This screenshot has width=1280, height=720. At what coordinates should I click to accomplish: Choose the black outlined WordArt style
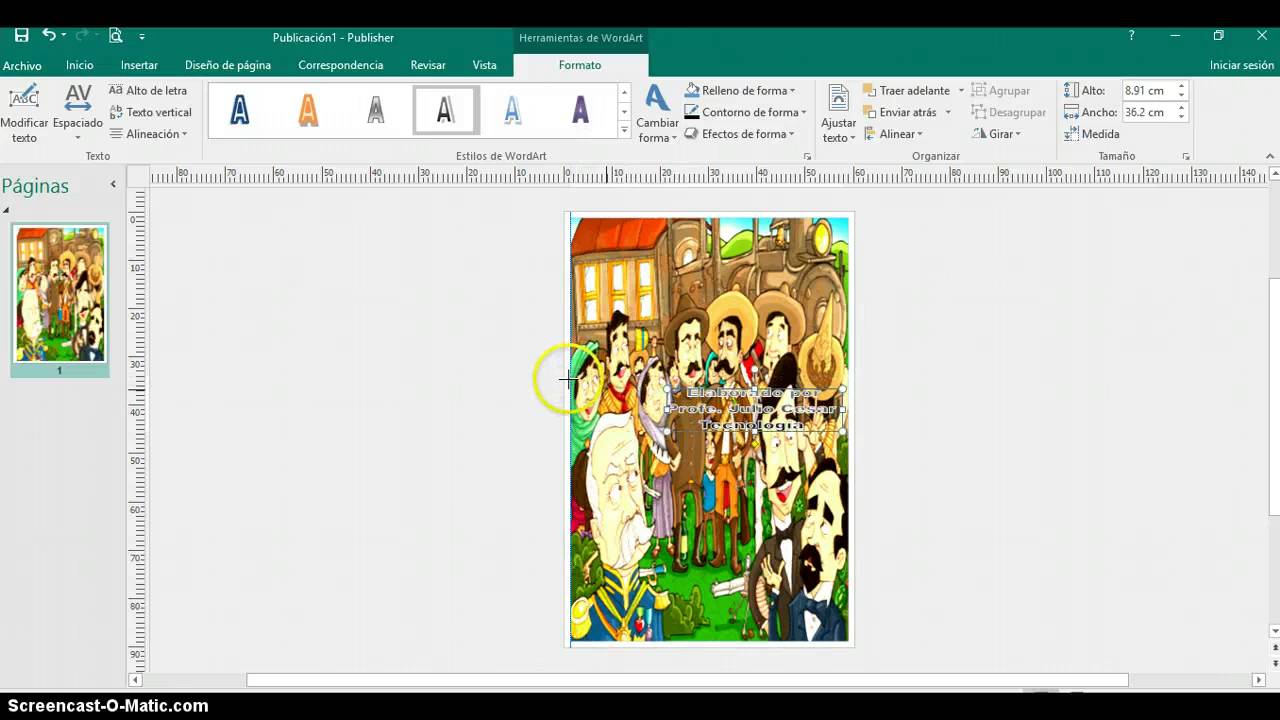(446, 109)
